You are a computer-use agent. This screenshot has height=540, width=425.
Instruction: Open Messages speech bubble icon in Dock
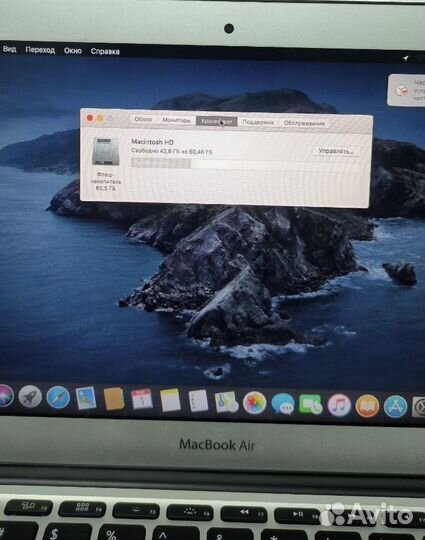[283, 404]
